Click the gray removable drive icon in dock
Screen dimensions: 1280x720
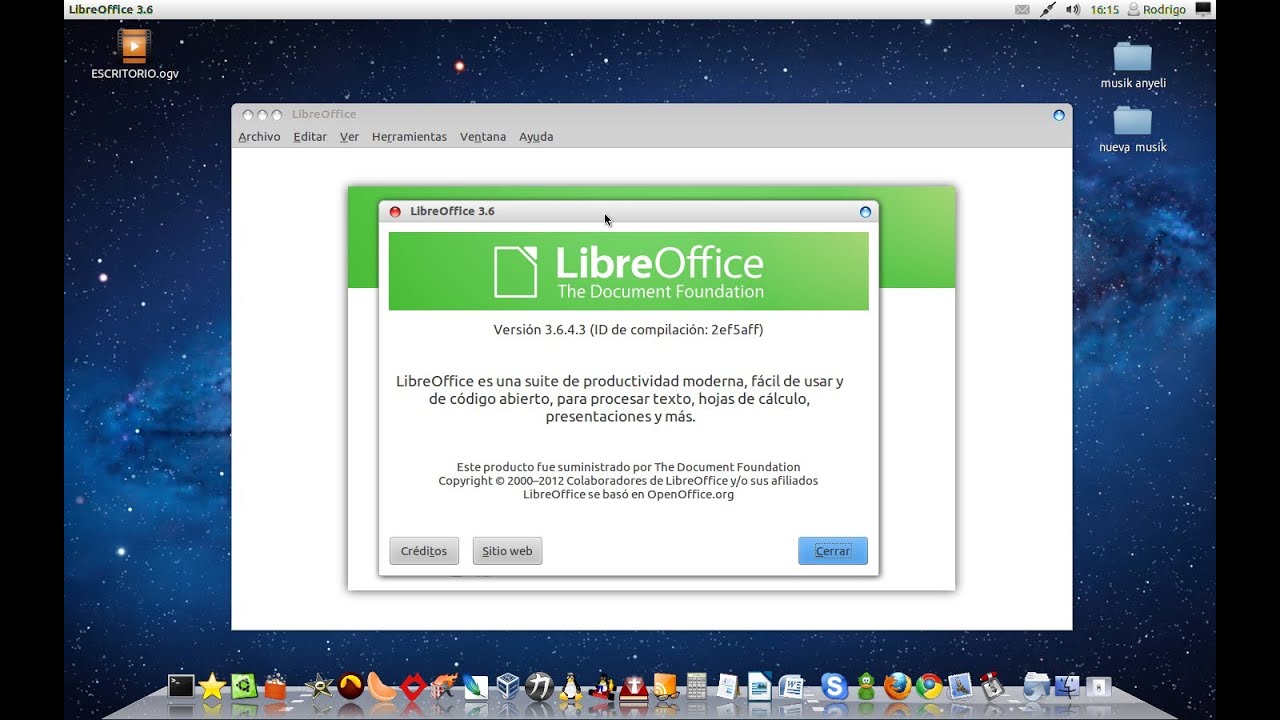pyautogui.click(x=1098, y=686)
